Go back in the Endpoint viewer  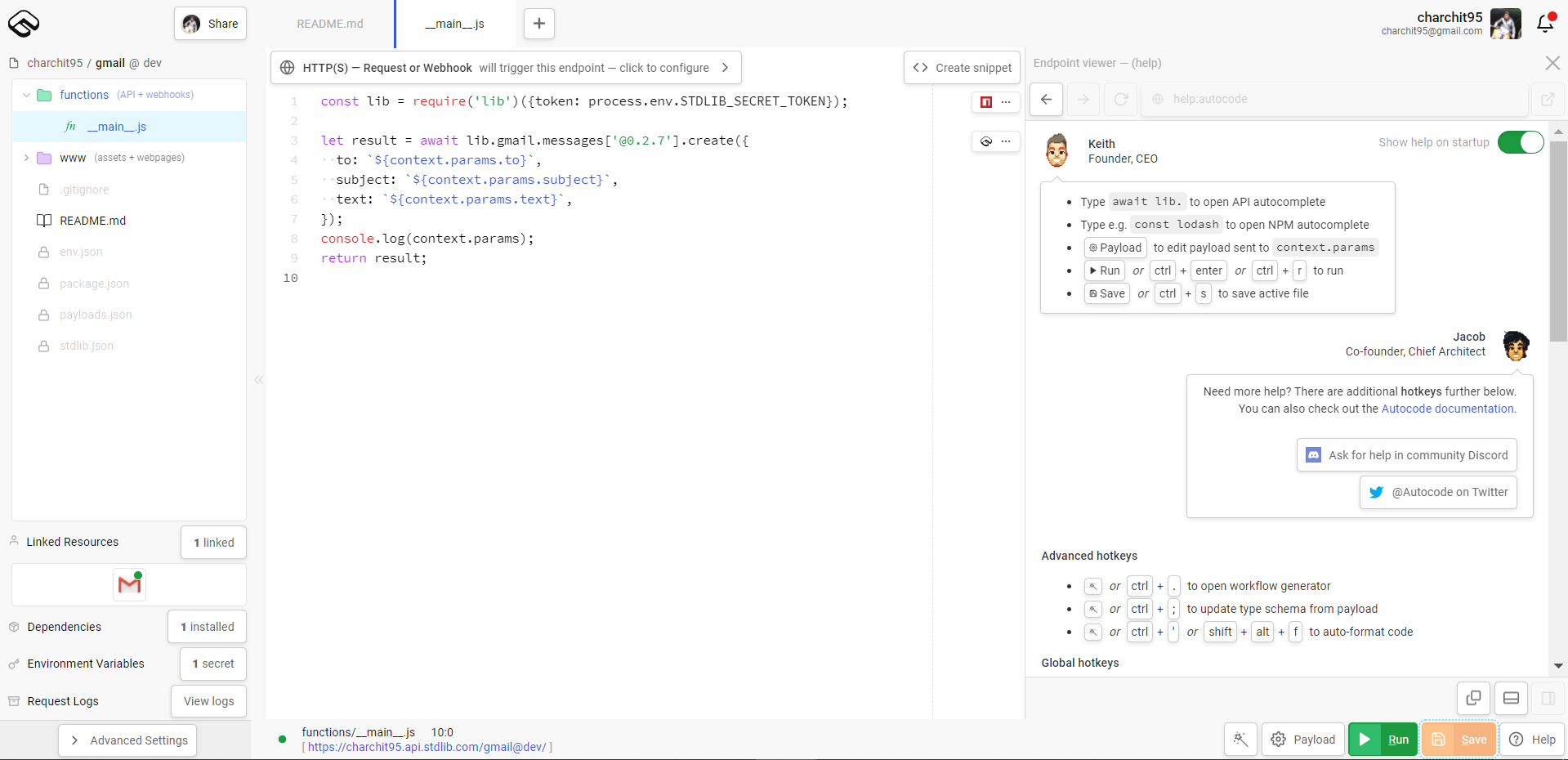click(x=1047, y=99)
